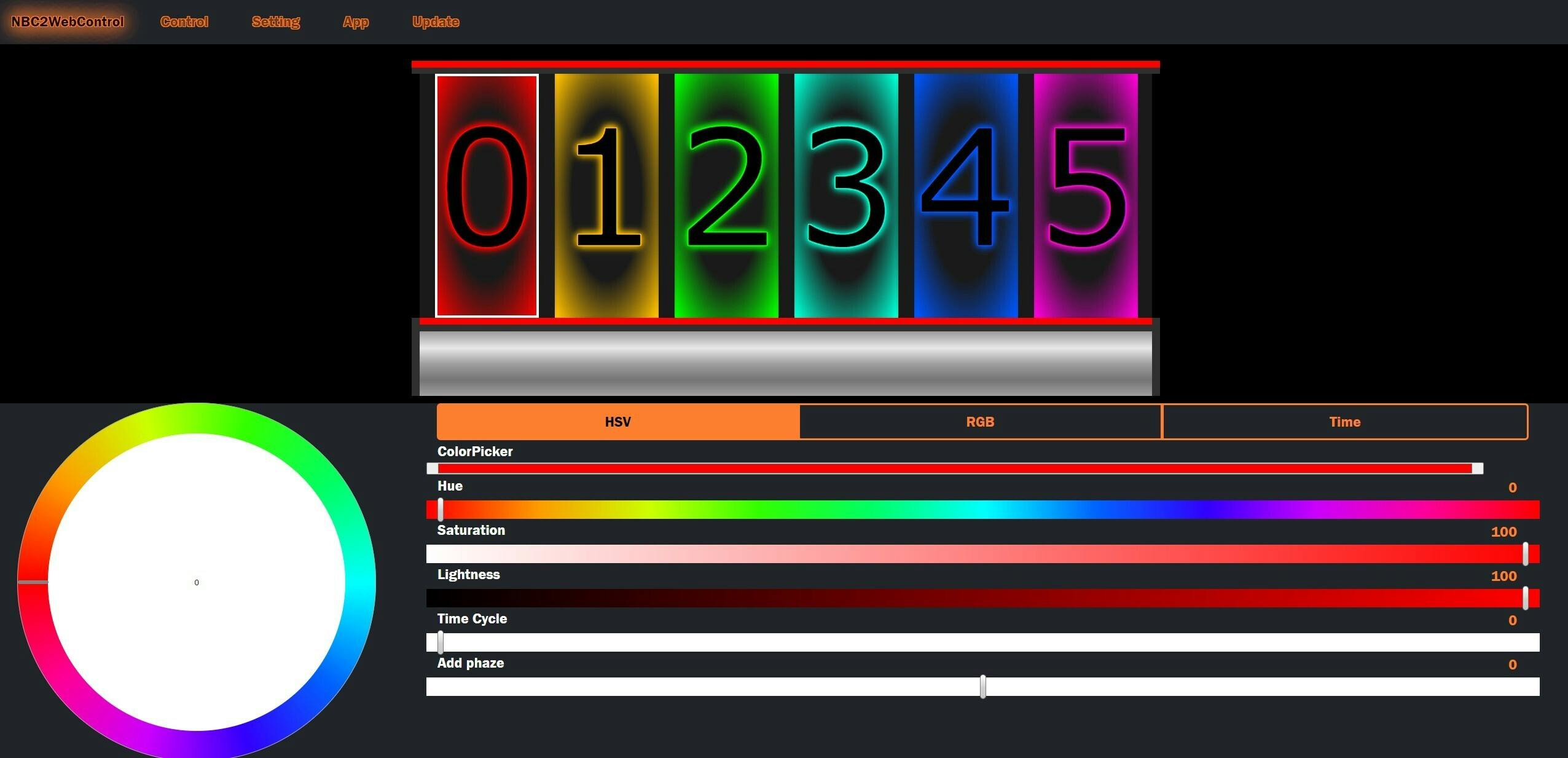Viewport: 1568px width, 758px height.
Task: Click the Add phaze slider handle
Action: point(983,687)
